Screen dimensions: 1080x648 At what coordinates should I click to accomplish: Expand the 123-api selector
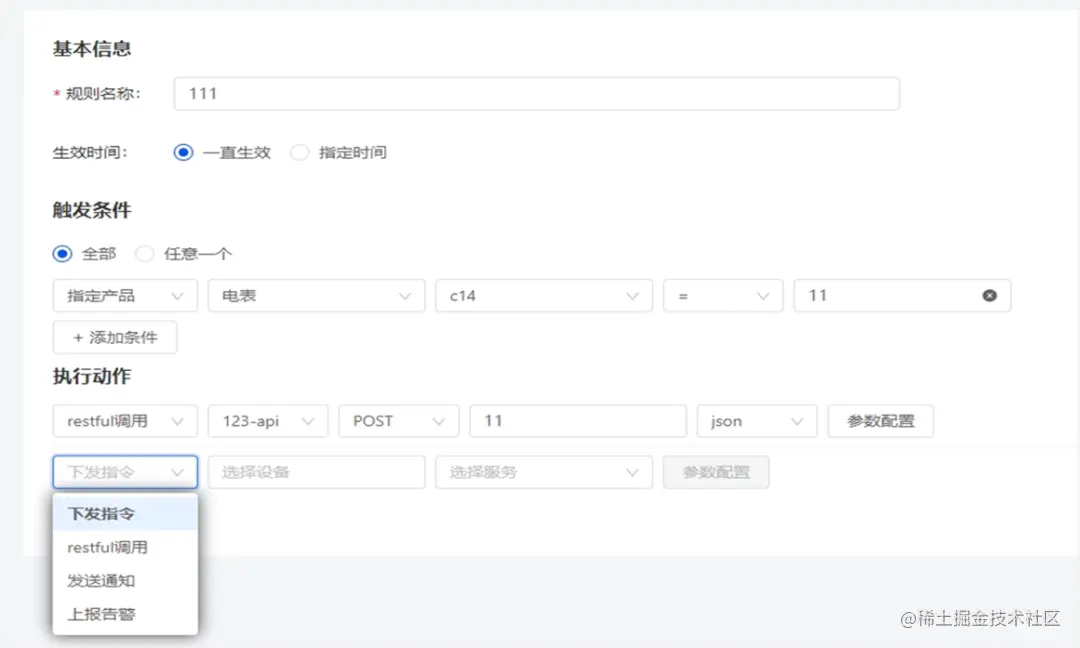(x=267, y=421)
